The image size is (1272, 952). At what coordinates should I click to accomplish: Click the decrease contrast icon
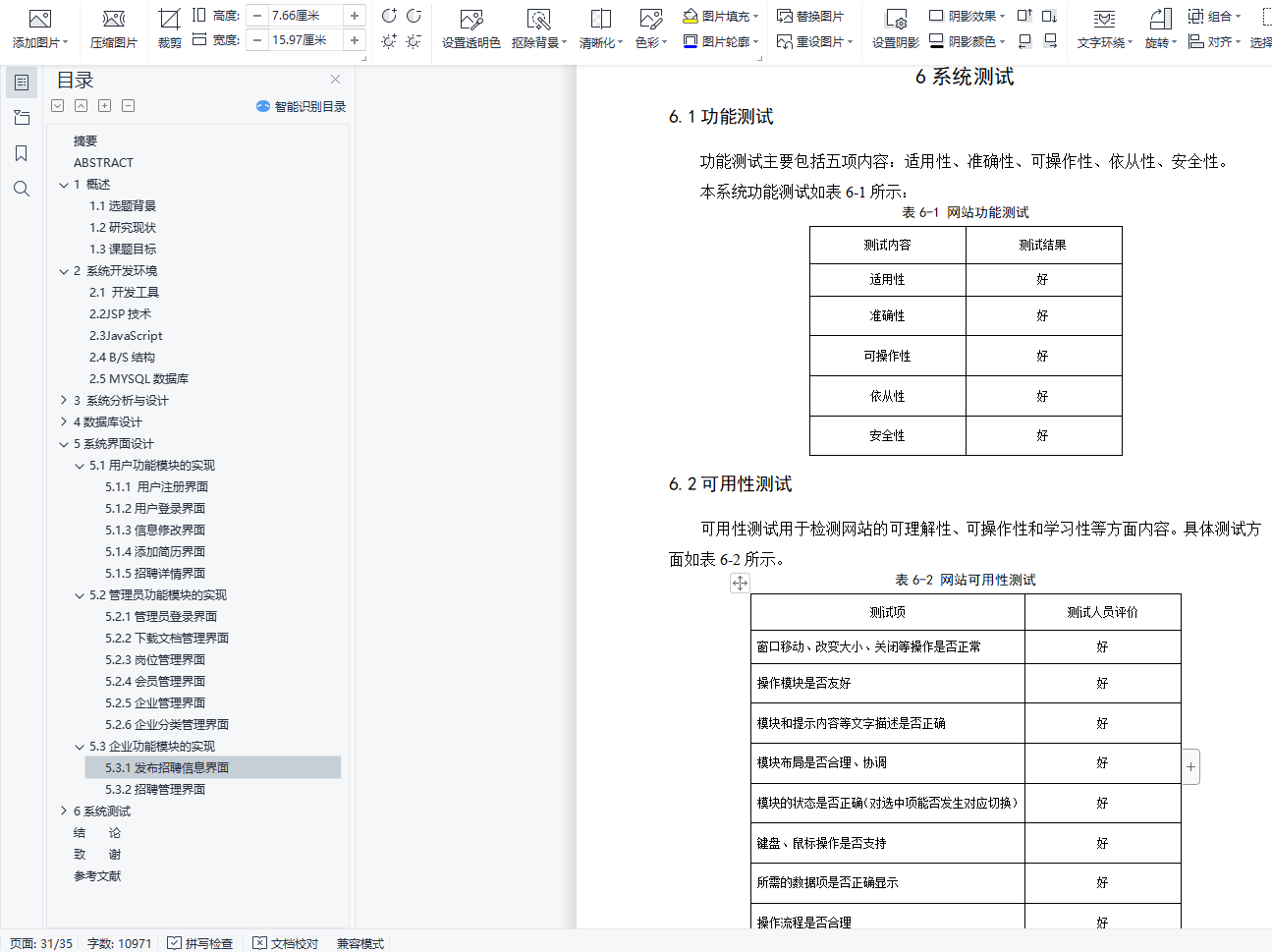[x=414, y=16]
